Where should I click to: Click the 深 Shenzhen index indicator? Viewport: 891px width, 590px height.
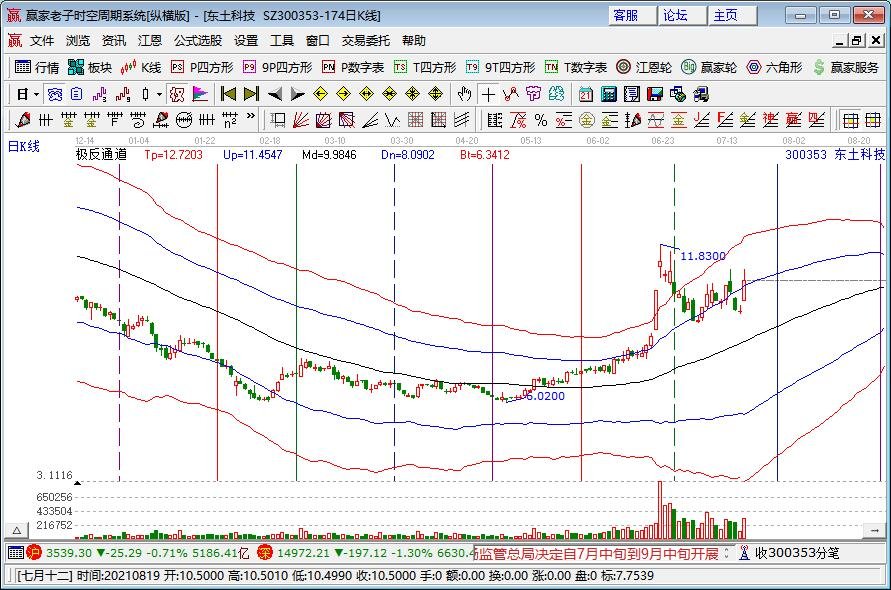click(x=264, y=552)
